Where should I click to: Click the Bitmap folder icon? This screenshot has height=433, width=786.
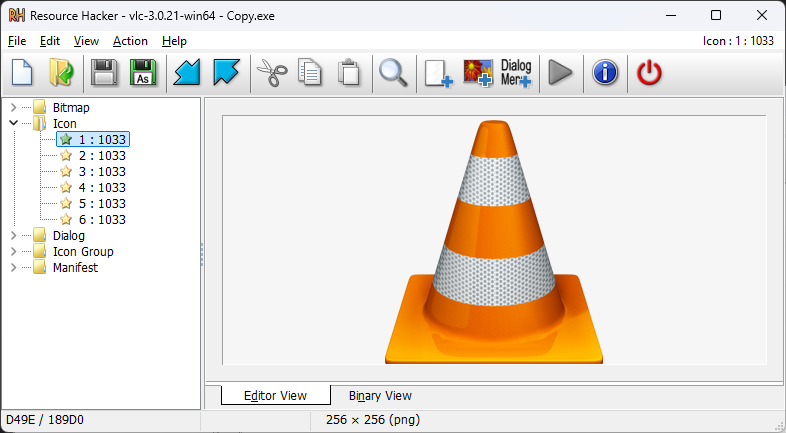click(x=40, y=107)
